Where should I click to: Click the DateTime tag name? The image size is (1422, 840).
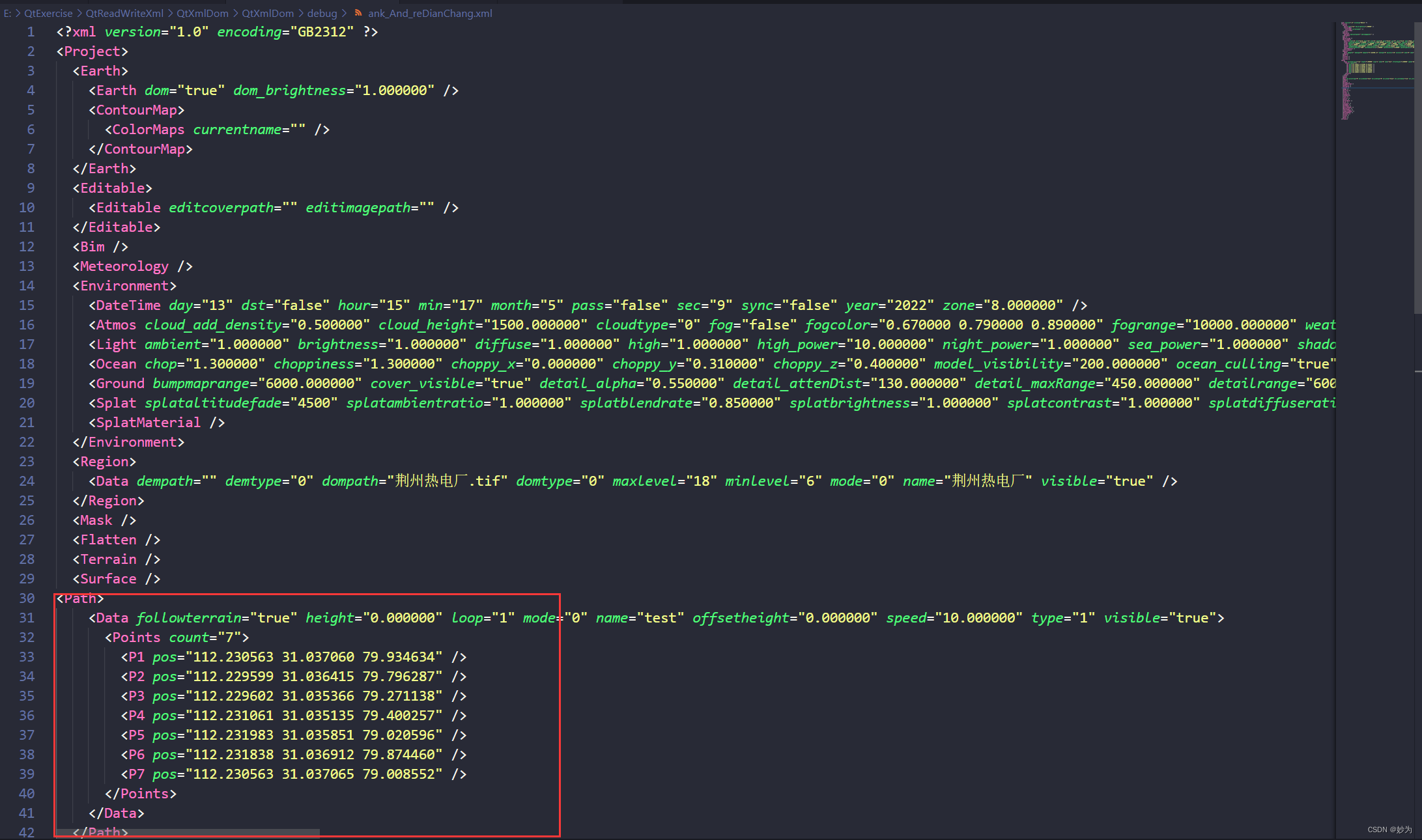pos(128,305)
